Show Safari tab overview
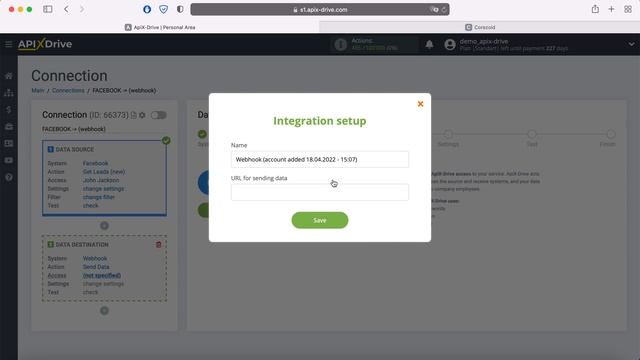The image size is (640, 360). [628, 9]
